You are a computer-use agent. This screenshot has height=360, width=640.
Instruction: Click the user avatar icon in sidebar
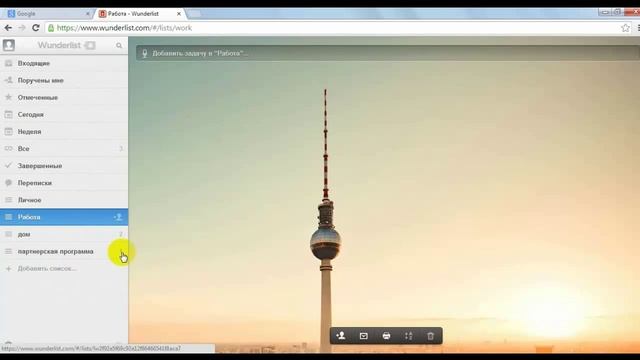pyautogui.click(x=9, y=45)
